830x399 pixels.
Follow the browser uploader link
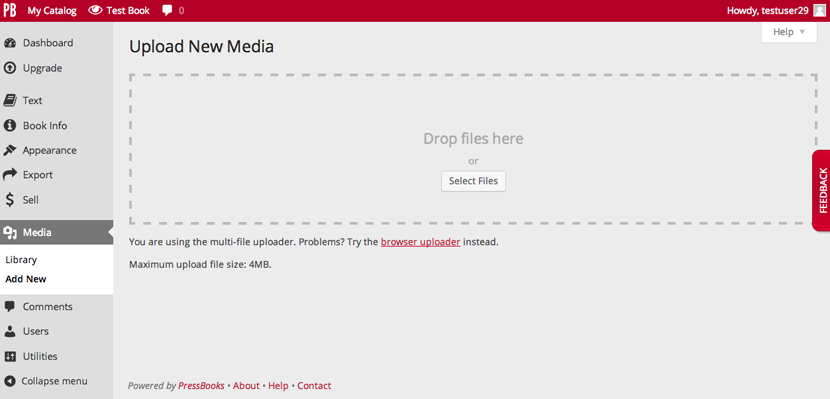click(x=420, y=242)
